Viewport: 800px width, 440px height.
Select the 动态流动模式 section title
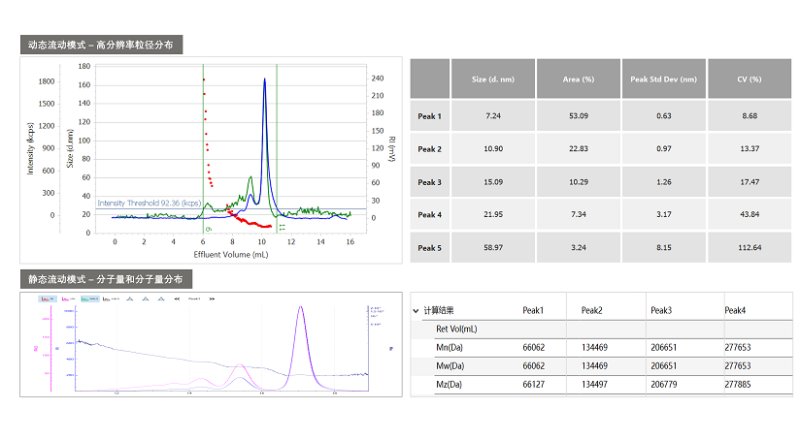click(x=102, y=45)
